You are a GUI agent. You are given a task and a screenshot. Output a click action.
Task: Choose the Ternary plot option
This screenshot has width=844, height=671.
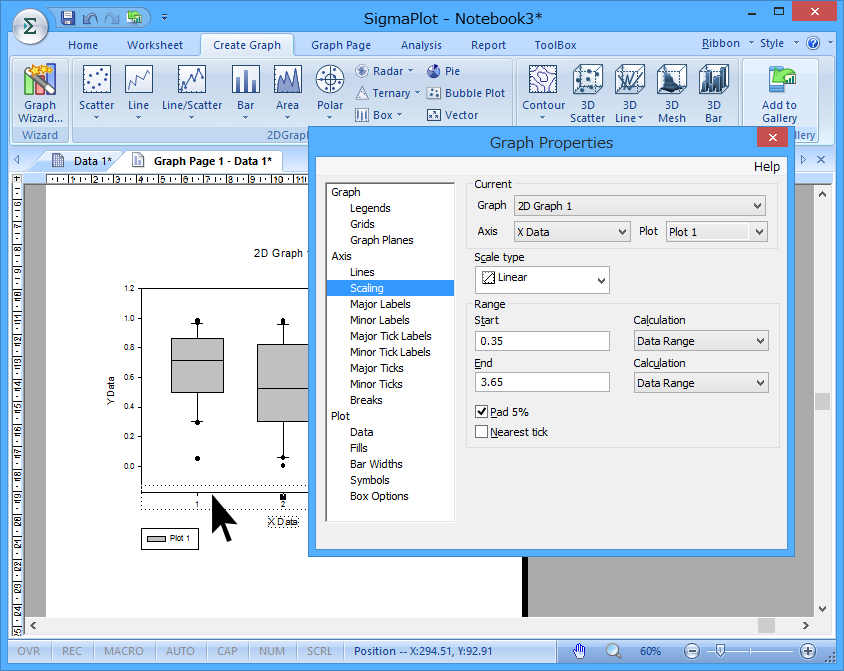point(388,93)
